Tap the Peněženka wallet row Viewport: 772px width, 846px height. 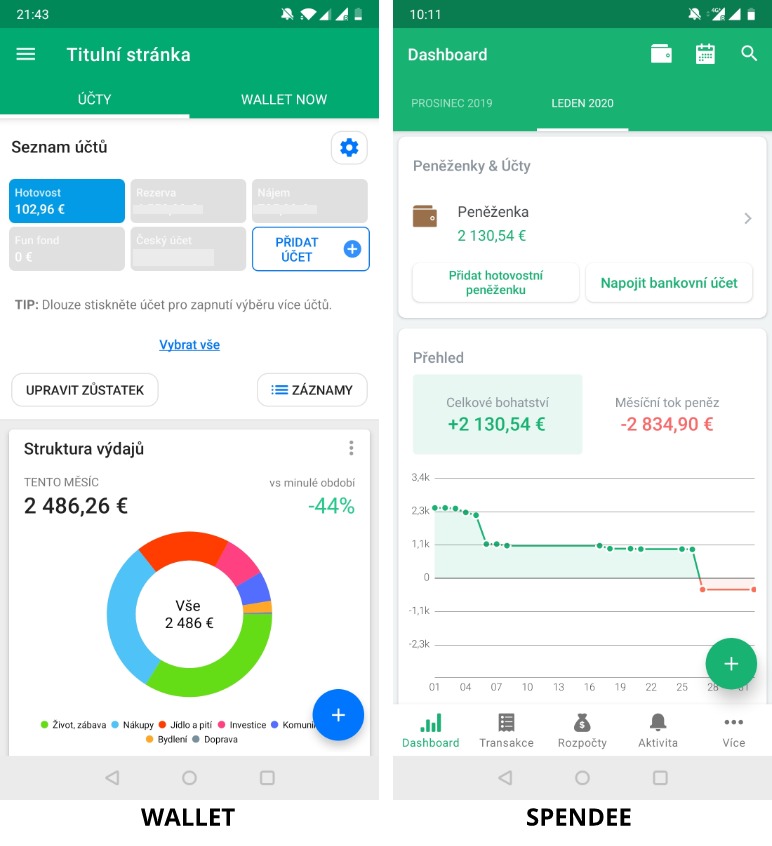[582, 222]
